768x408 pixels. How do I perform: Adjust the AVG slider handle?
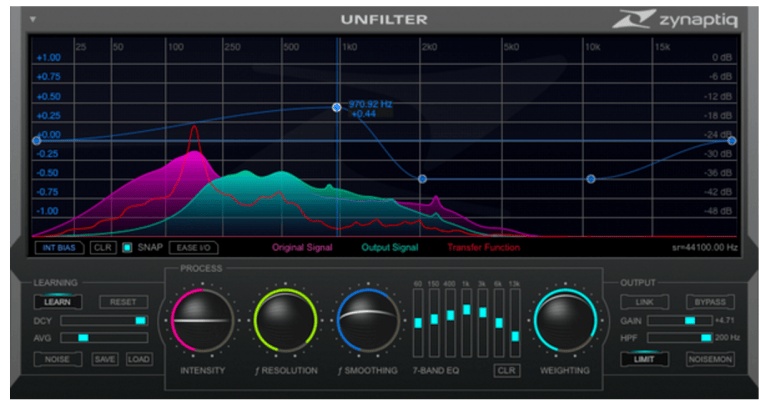pyautogui.click(x=83, y=338)
